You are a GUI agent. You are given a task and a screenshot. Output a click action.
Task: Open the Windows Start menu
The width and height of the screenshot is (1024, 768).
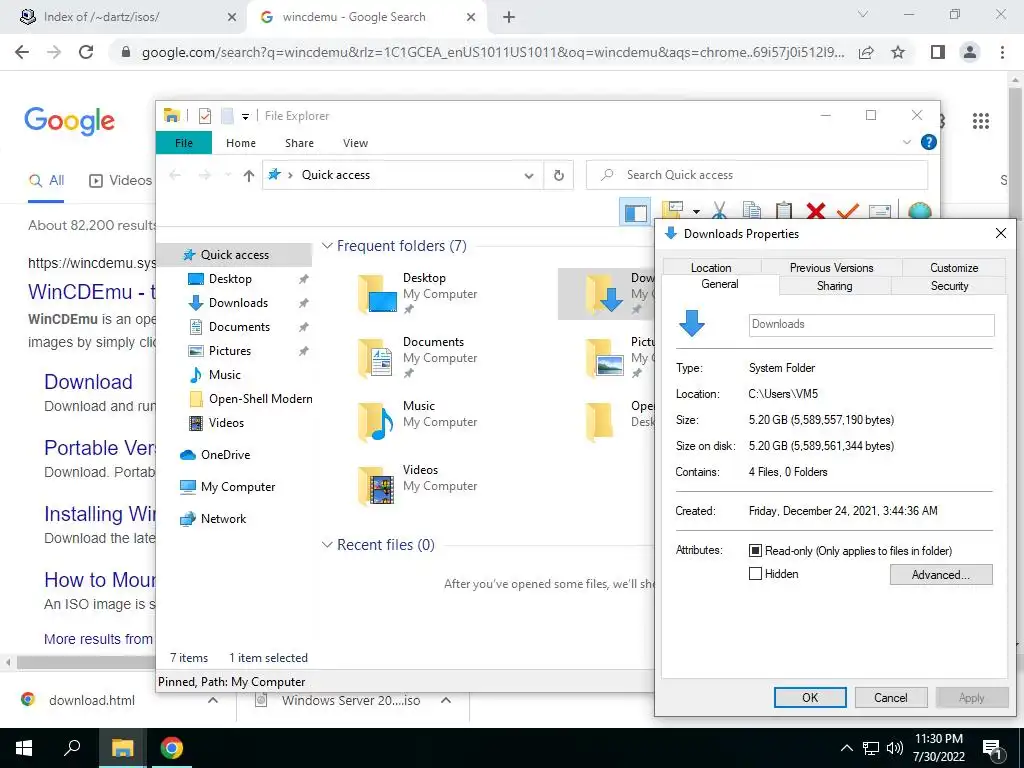[24, 748]
